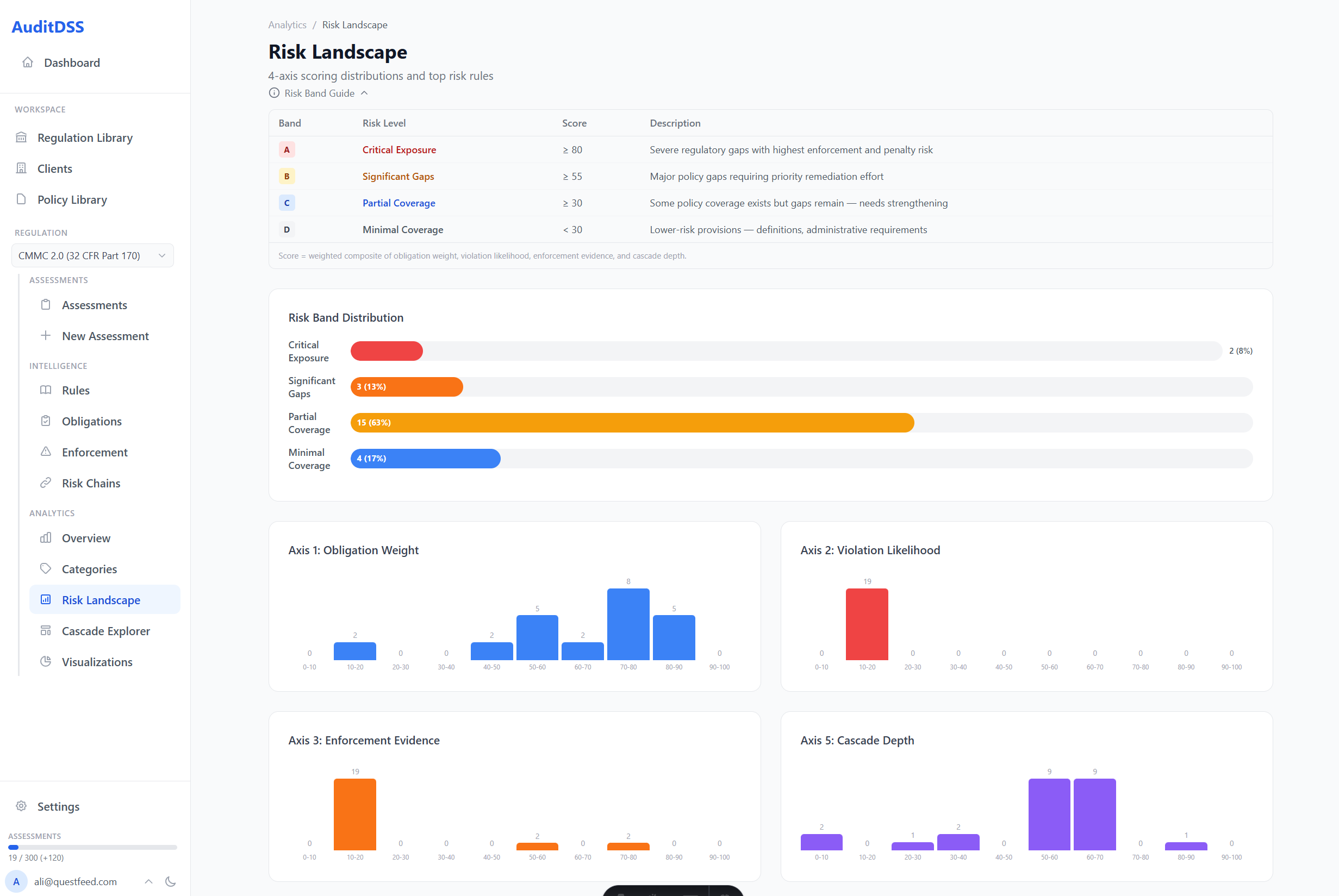This screenshot has height=896, width=1339.
Task: Go to Overview analytics page
Action: click(86, 538)
